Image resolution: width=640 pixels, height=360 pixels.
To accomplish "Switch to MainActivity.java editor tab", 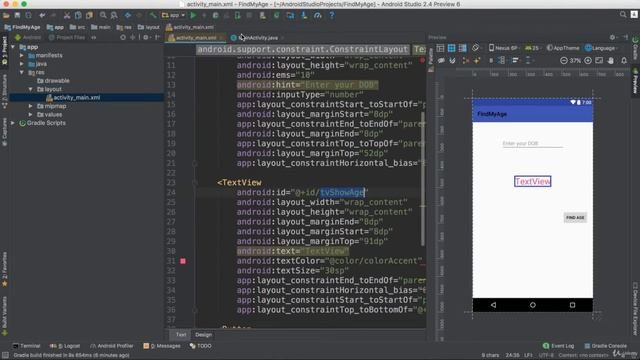I will point(257,38).
